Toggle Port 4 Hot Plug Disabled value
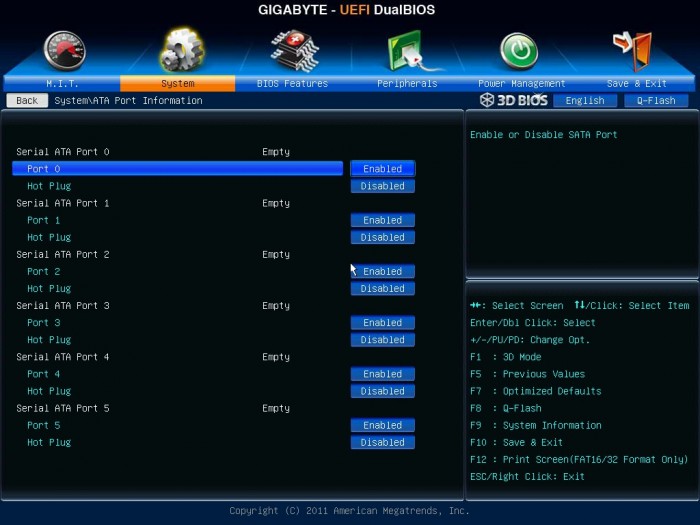The width and height of the screenshot is (700, 525). (x=383, y=391)
